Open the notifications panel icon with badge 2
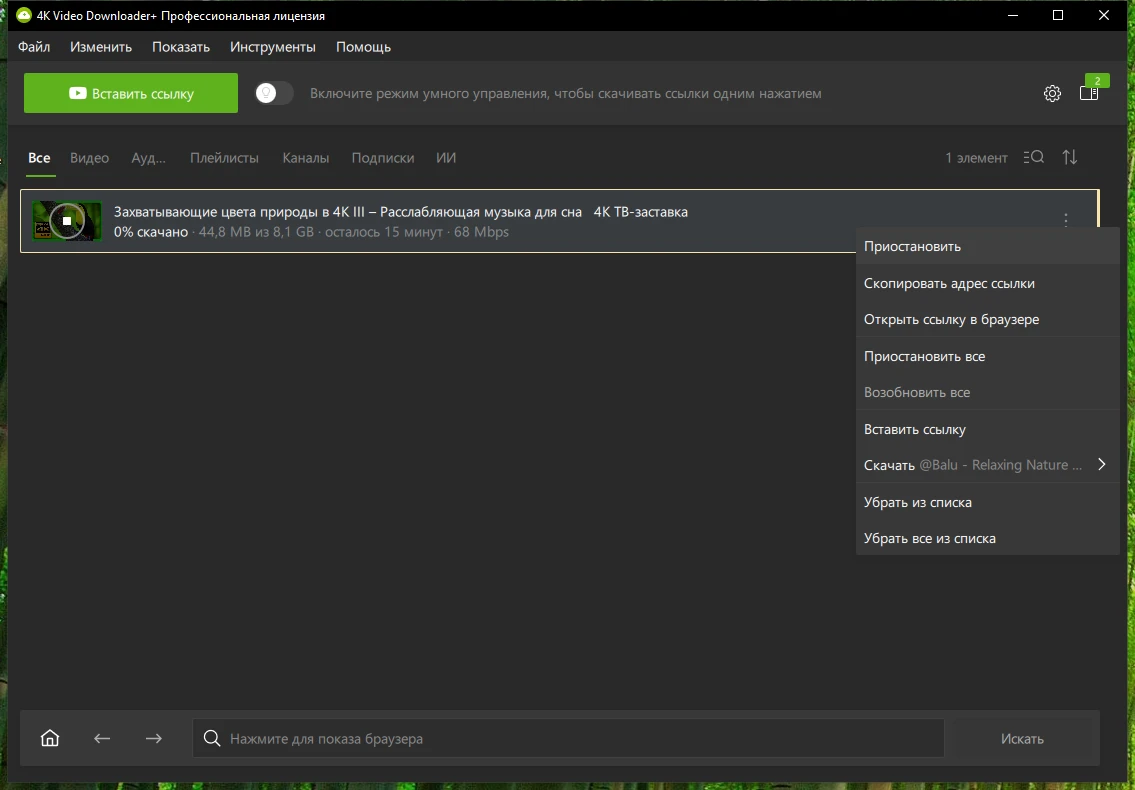Viewport: 1135px width, 790px height. pos(1089,93)
